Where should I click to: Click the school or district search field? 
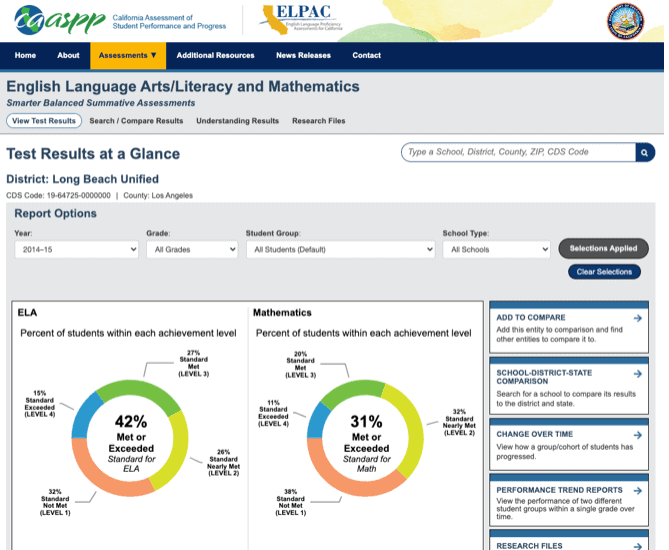tap(518, 152)
